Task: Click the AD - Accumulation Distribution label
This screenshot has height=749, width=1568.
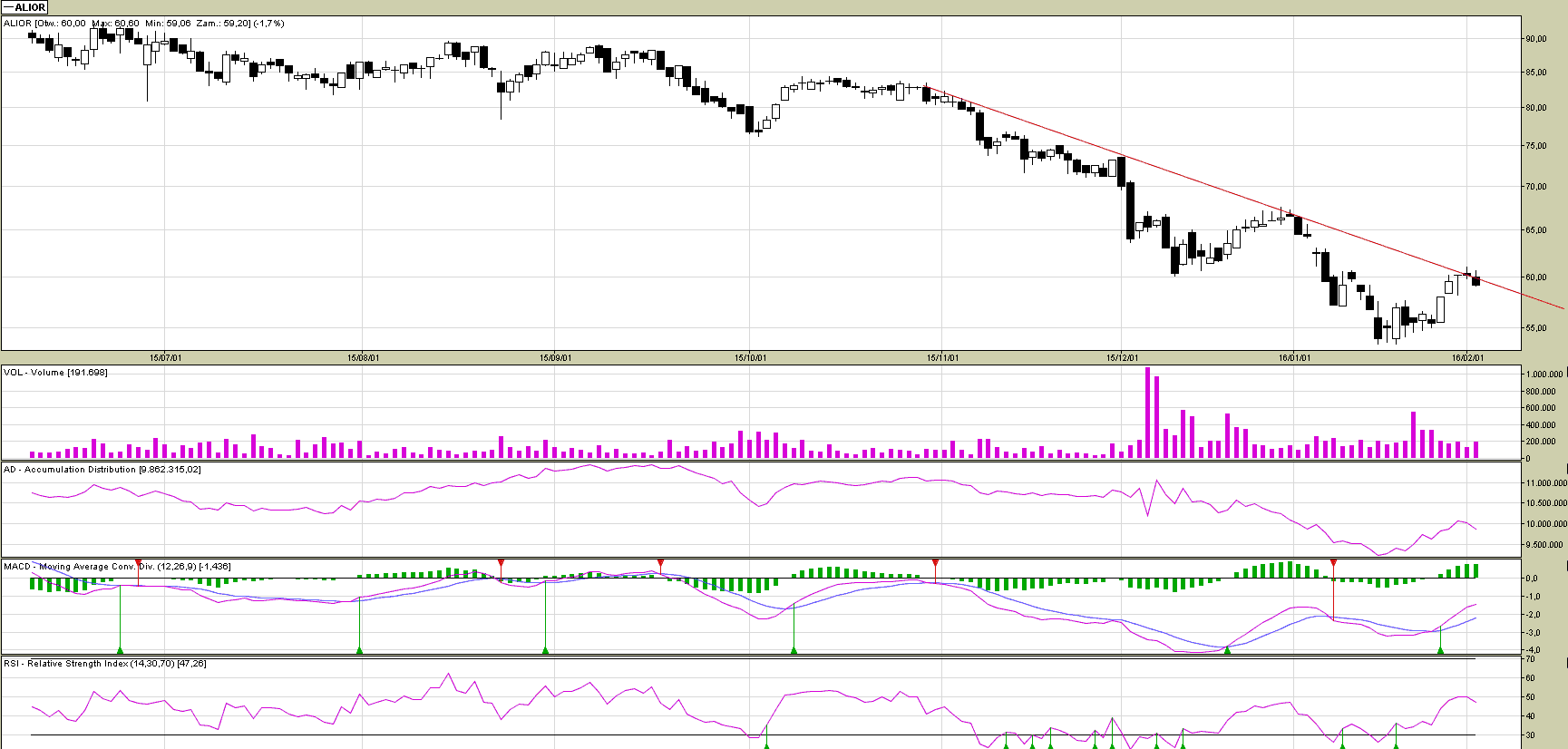Action: [102, 470]
